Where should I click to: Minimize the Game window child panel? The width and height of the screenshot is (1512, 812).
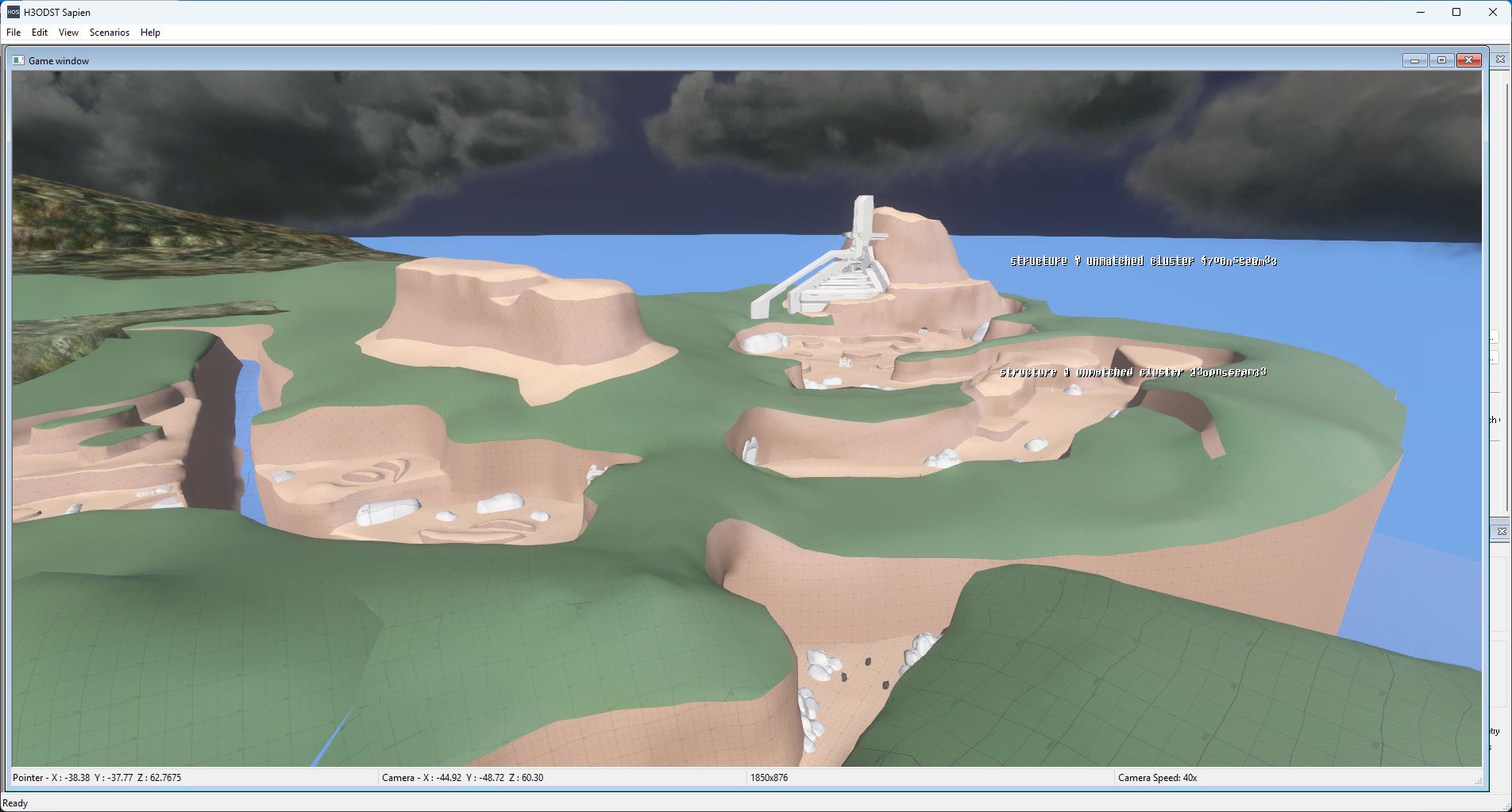coord(1414,60)
